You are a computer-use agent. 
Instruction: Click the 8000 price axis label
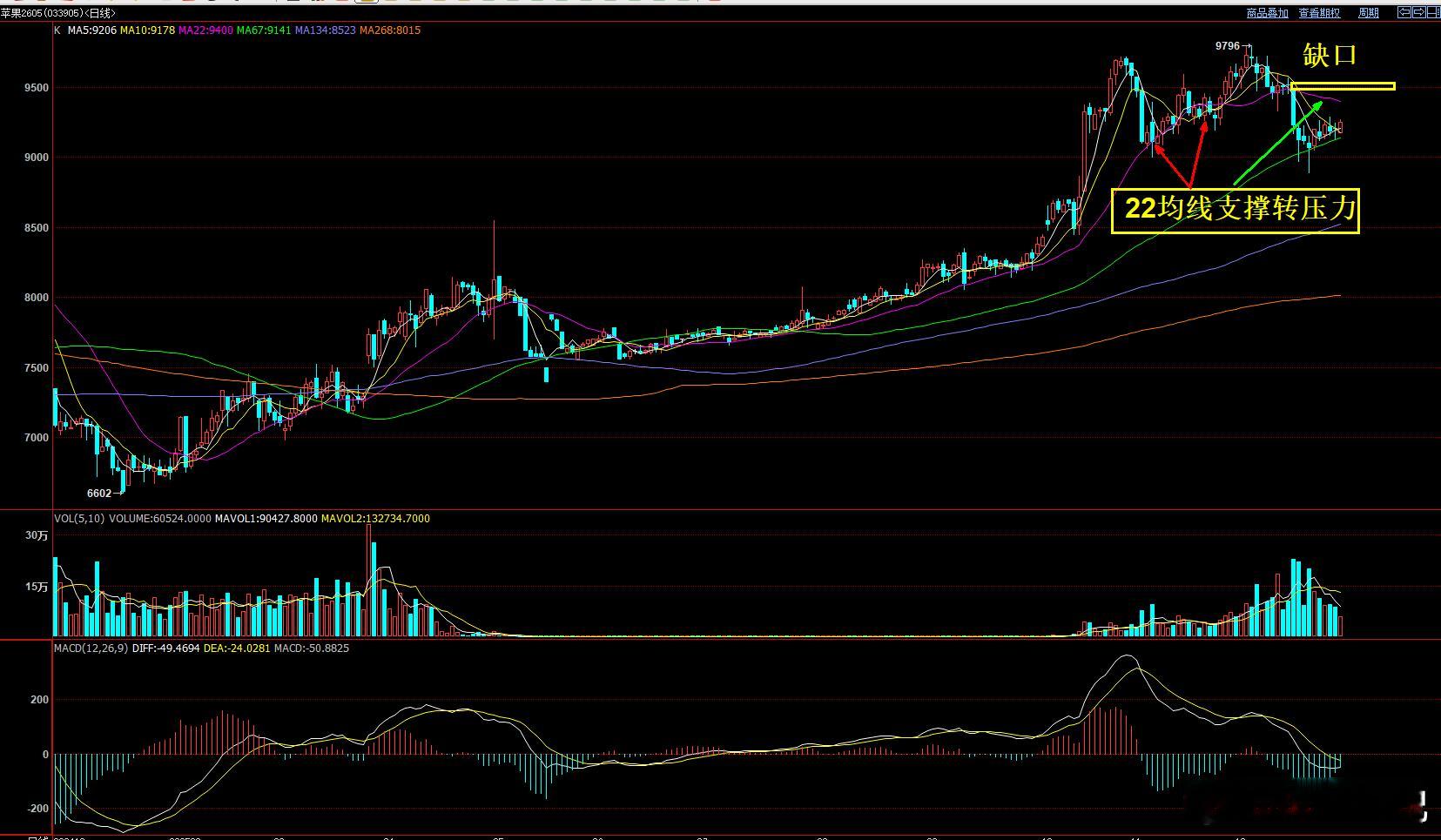click(37, 298)
